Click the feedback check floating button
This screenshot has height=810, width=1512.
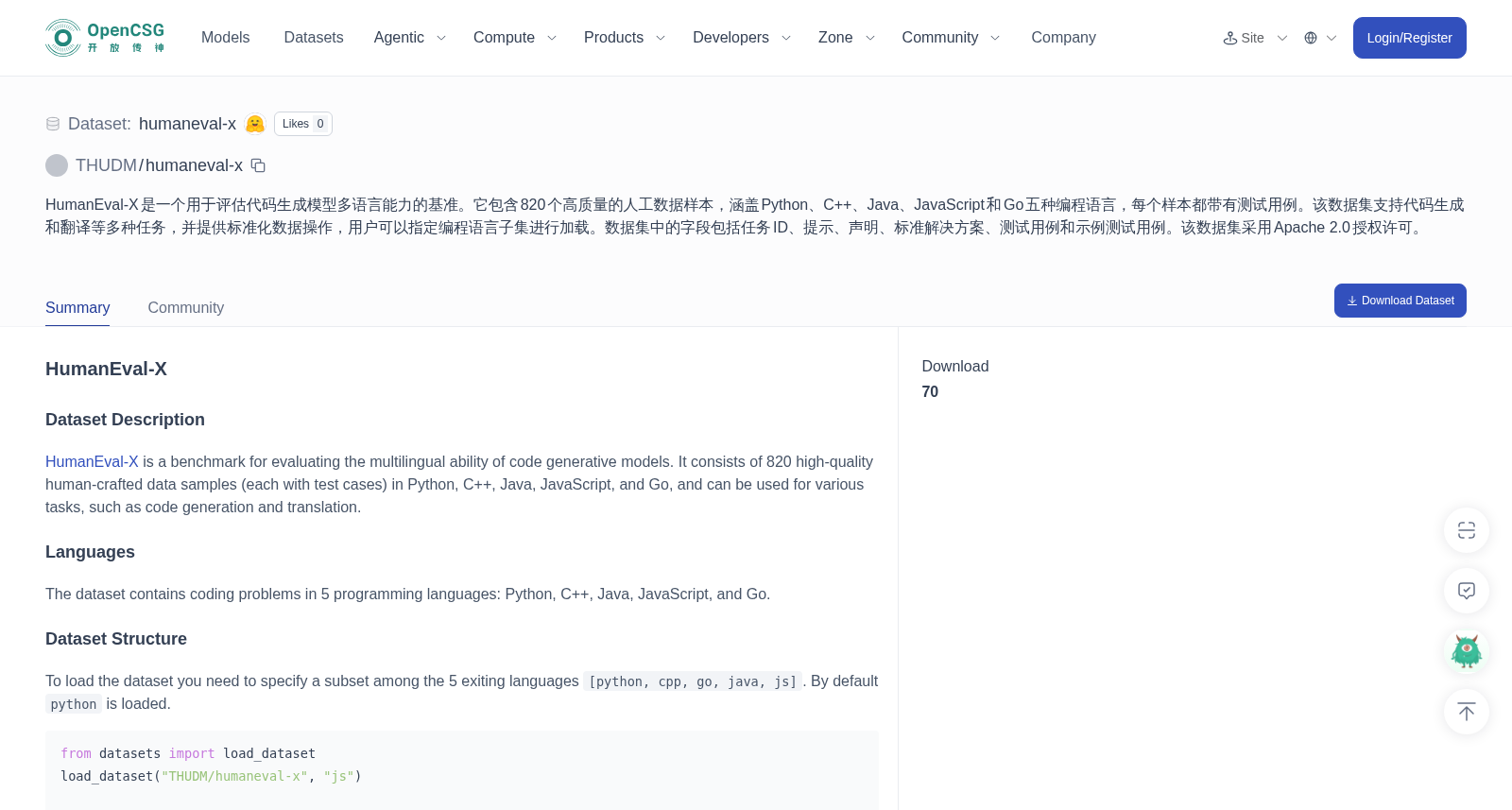1467,591
